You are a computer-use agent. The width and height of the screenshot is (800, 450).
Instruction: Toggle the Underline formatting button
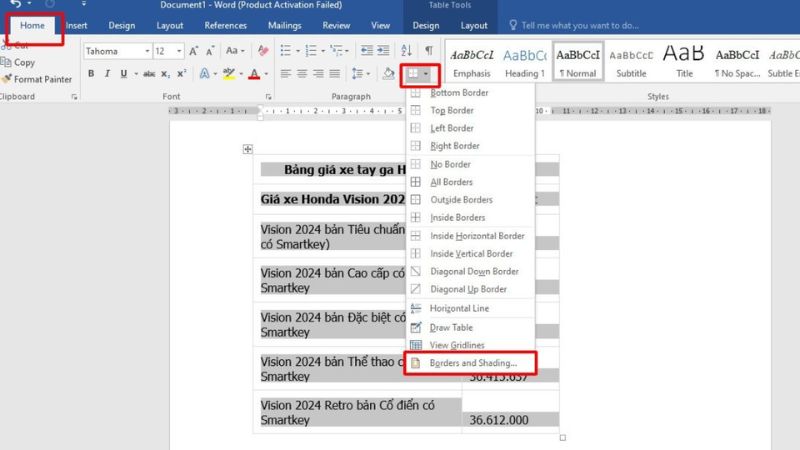click(123, 73)
